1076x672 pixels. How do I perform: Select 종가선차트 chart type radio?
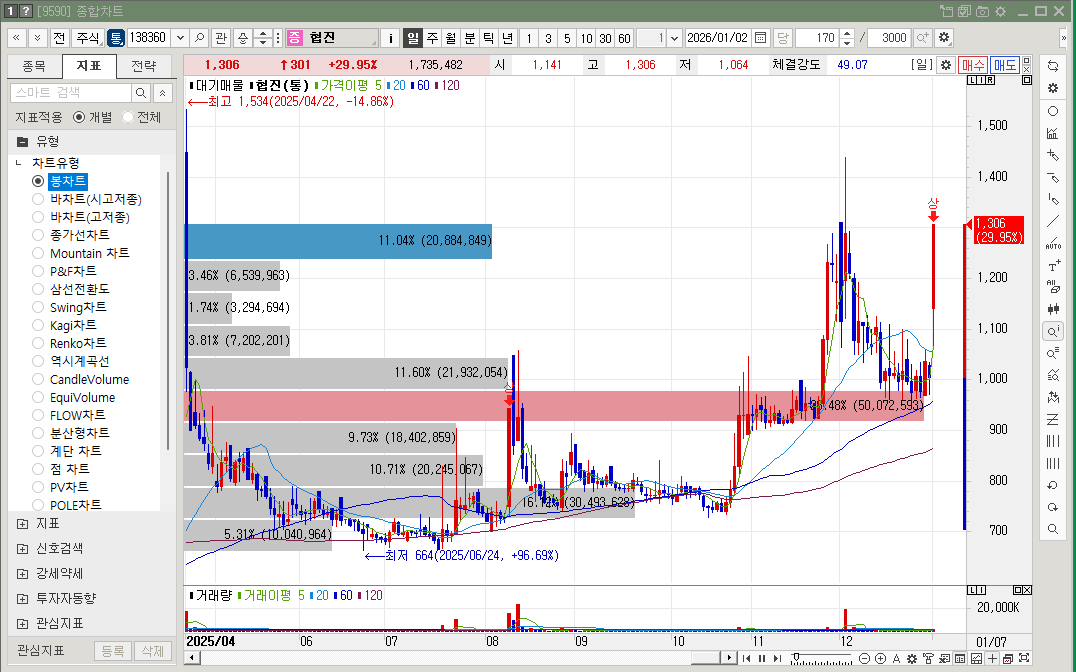[38, 235]
